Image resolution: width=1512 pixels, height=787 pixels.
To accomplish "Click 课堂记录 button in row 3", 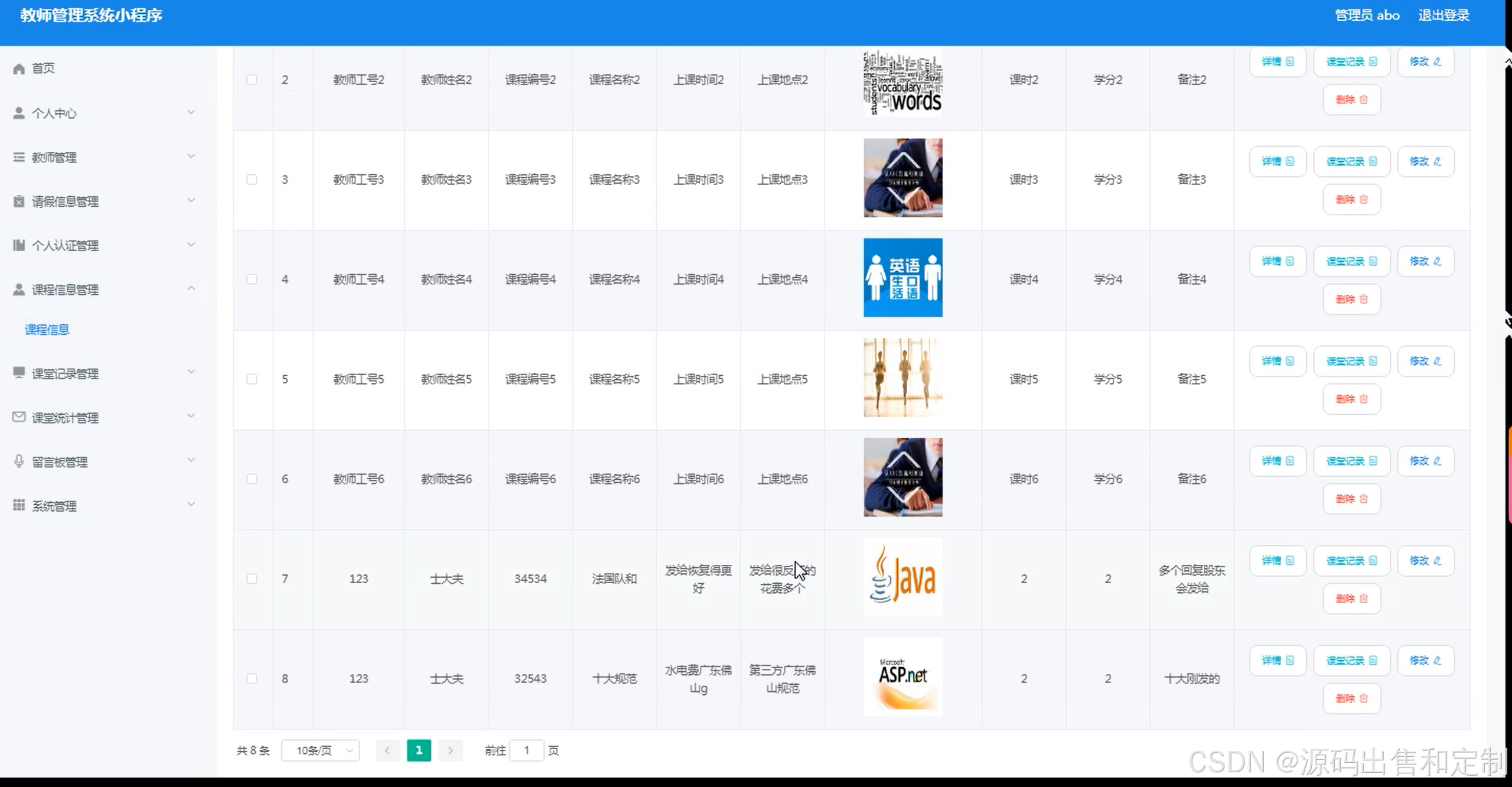I will pyautogui.click(x=1351, y=161).
